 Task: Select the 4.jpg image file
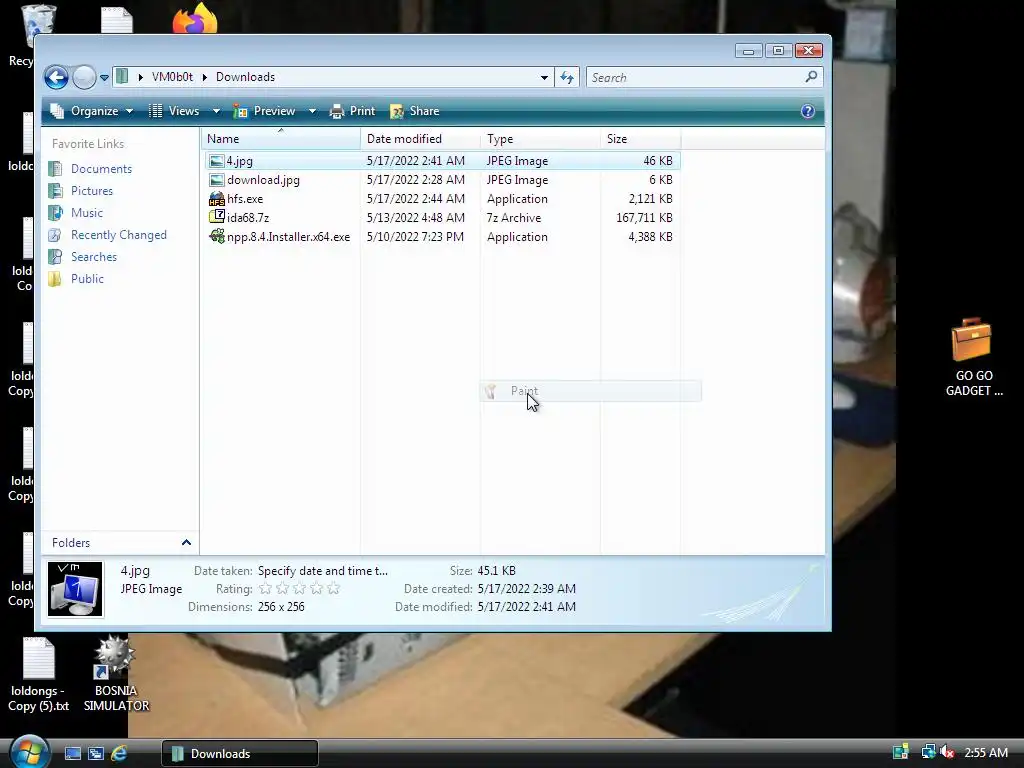(442, 161)
